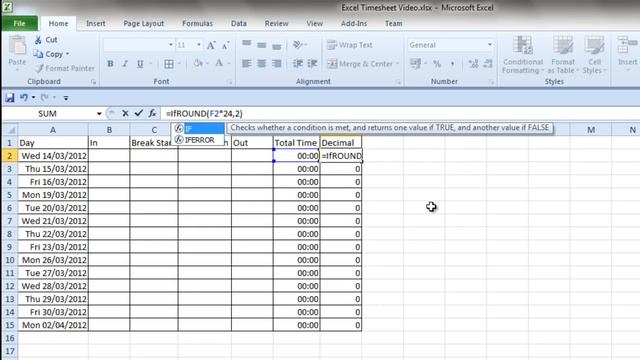Click Merge & Center button
Viewport: 640px width, 360px height.
pos(360,64)
